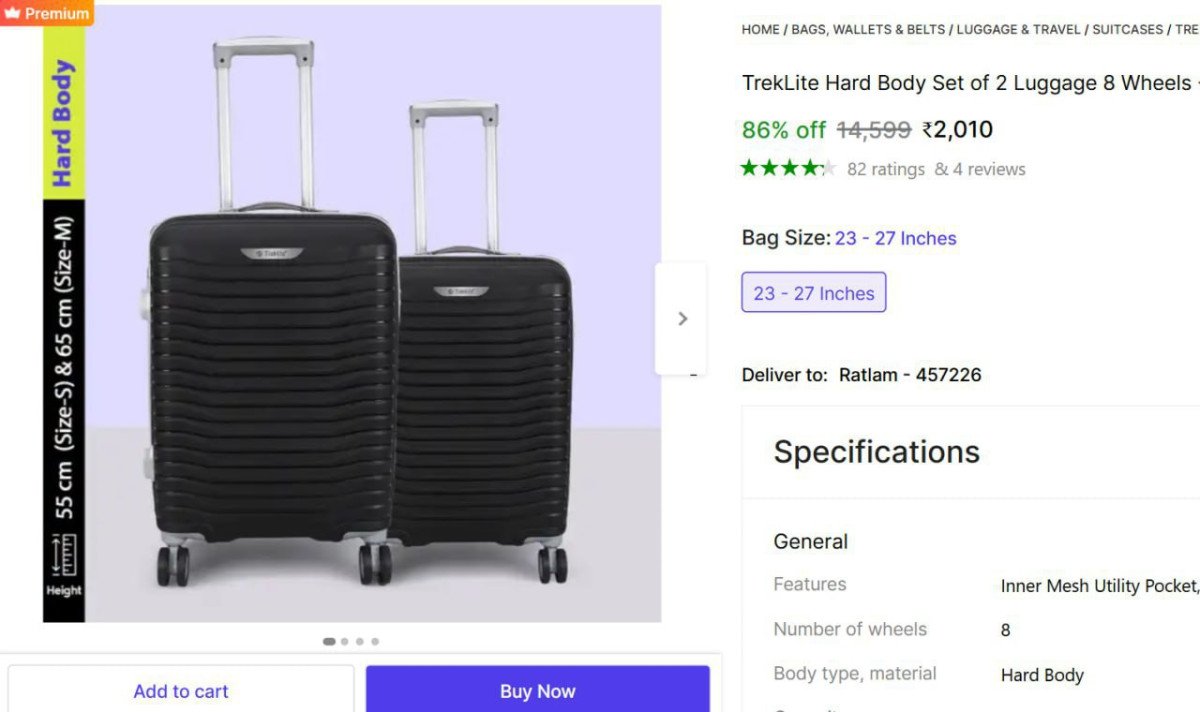
Task: View the 82 ratings link
Action: tap(885, 169)
